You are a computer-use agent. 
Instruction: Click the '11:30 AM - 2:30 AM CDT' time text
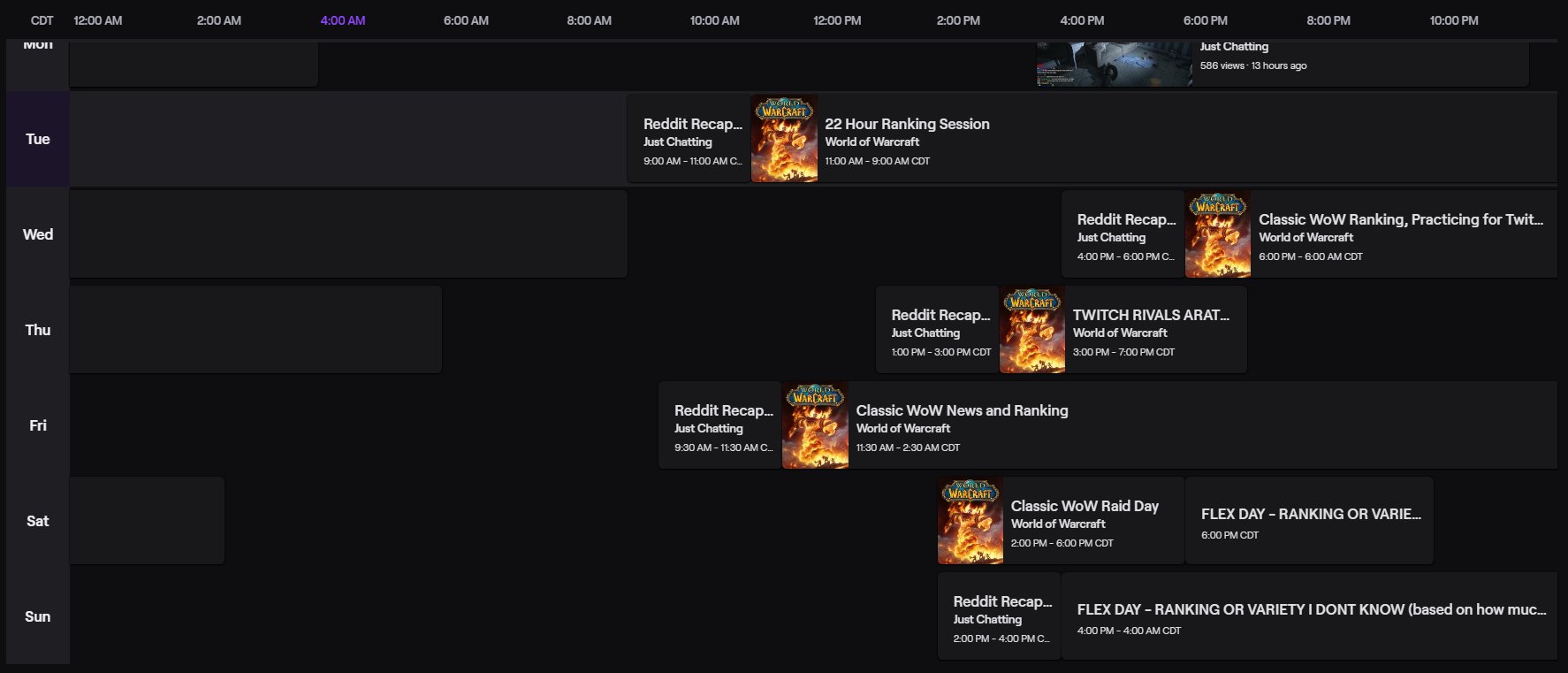pos(908,447)
